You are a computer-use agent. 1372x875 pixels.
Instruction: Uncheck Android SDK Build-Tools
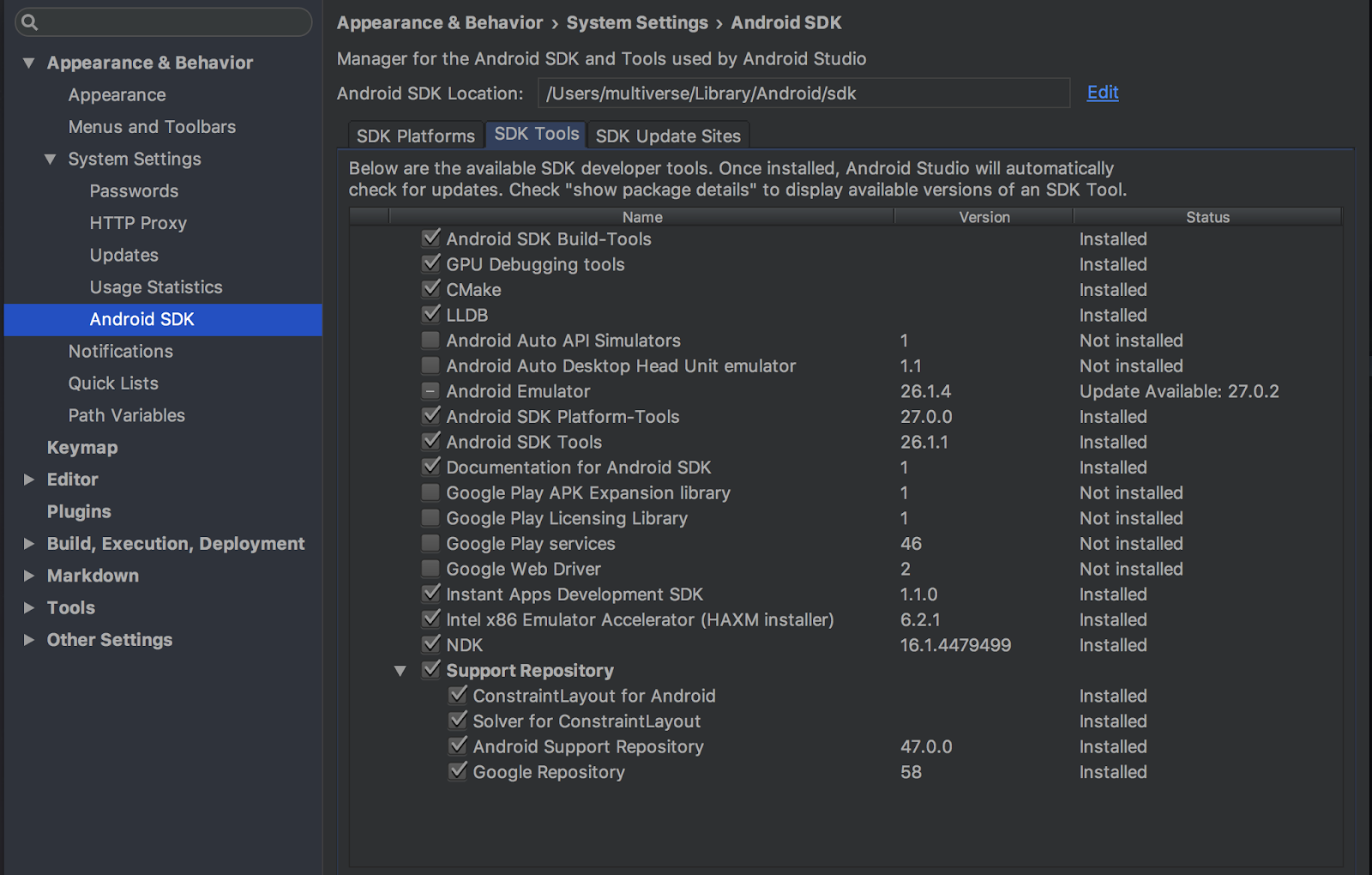[x=431, y=238]
